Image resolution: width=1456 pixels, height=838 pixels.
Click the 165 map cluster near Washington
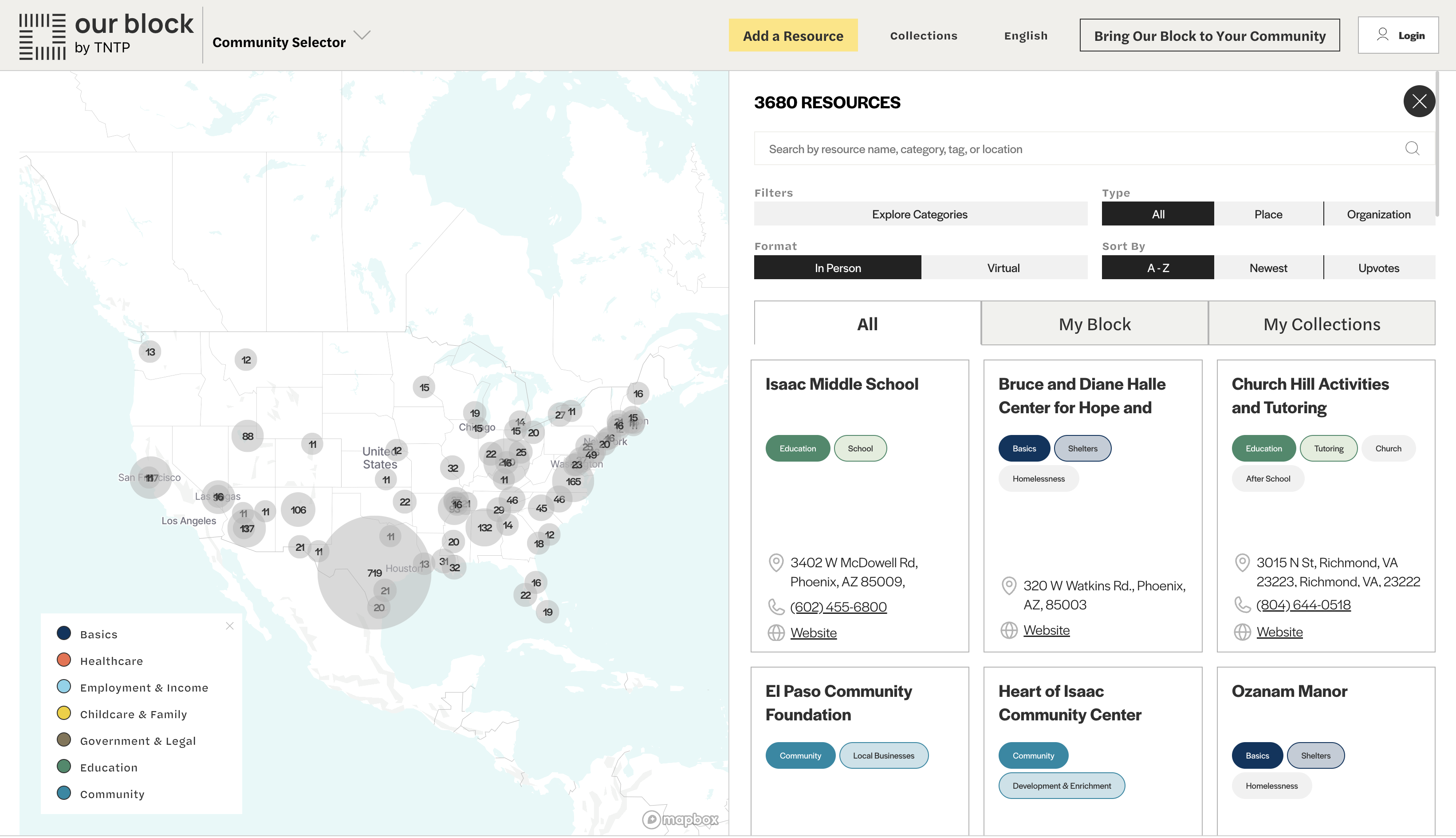pos(573,481)
